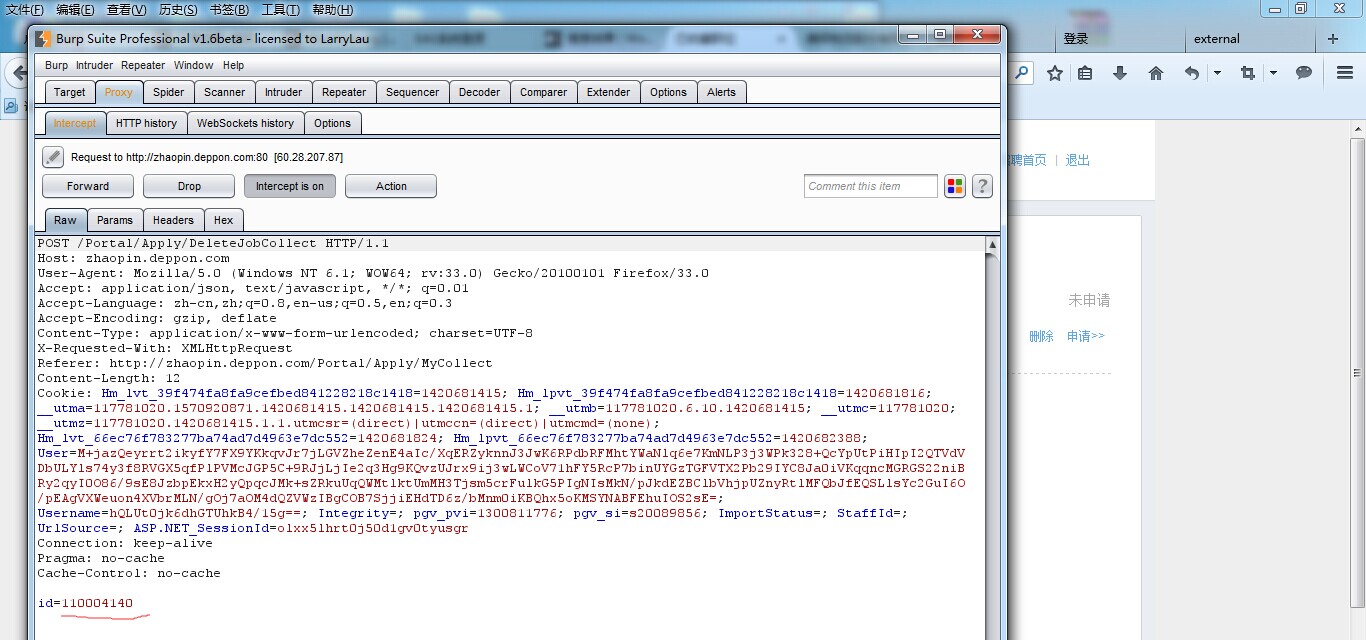Open Firefox hamburger menu
The height and width of the screenshot is (640, 1366).
(1345, 73)
